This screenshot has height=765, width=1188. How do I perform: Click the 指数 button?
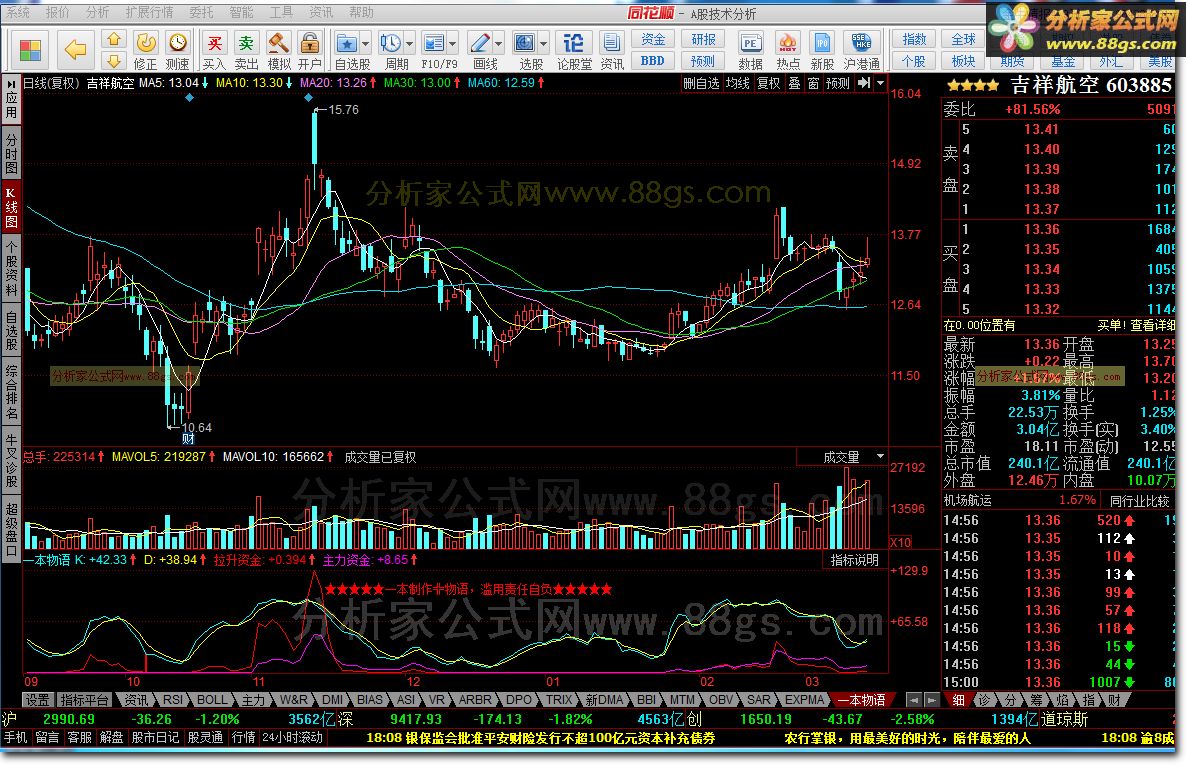pos(913,39)
